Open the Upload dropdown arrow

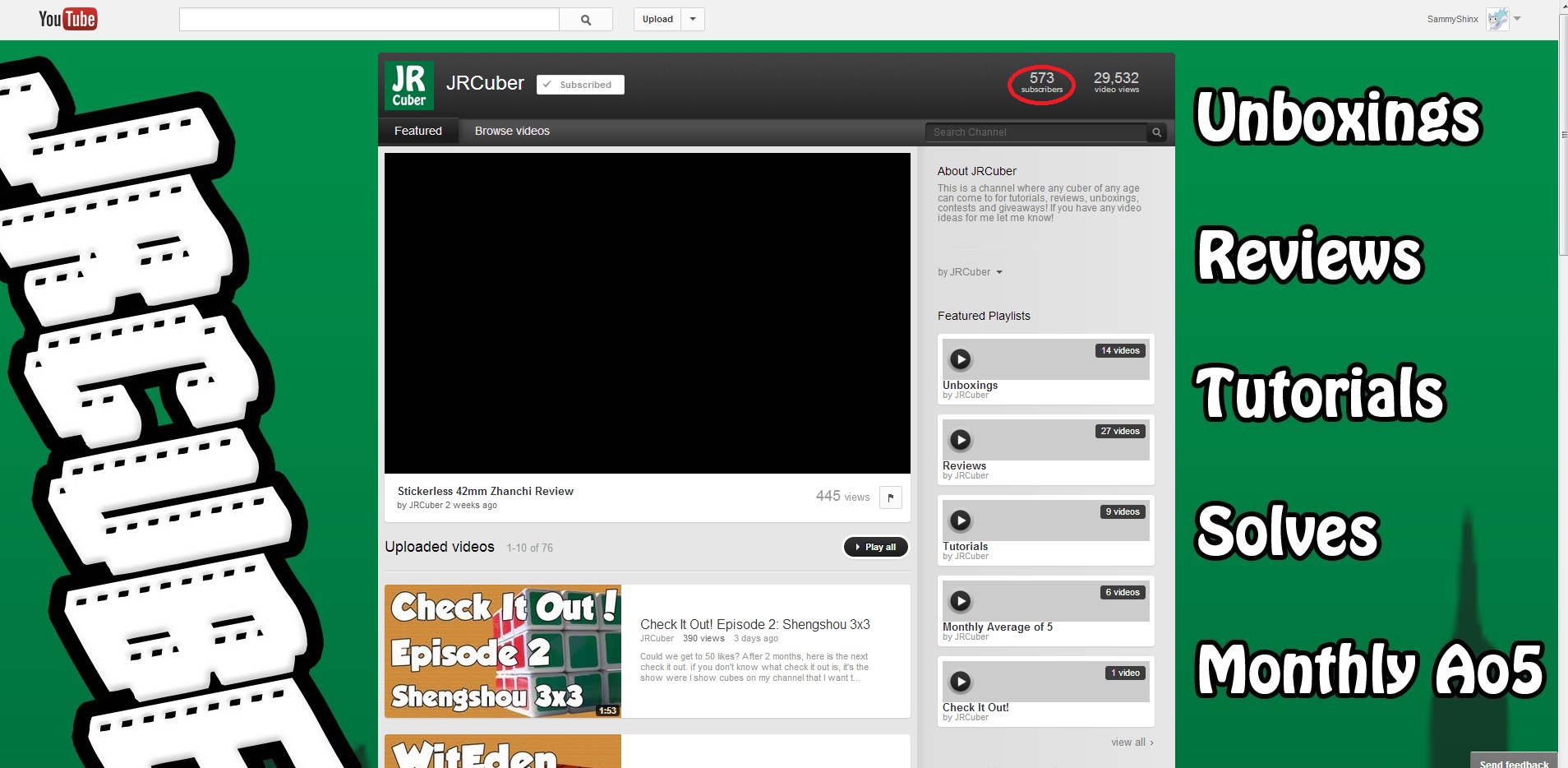[x=693, y=20]
